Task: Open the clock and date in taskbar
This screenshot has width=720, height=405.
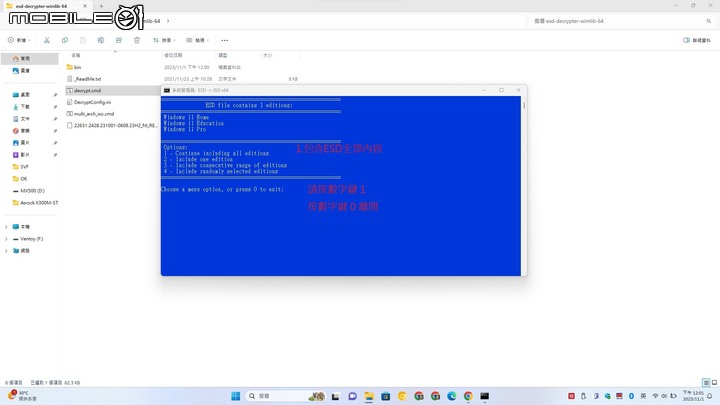Action: pyautogui.click(x=693, y=396)
